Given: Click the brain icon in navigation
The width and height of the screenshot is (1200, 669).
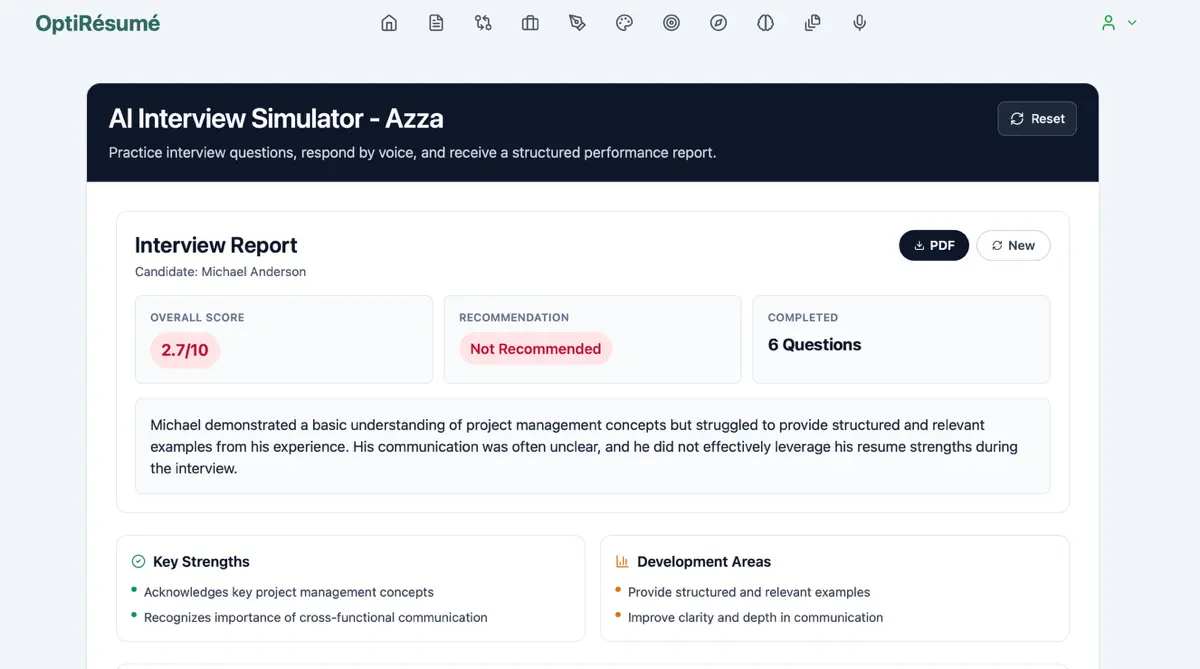Looking at the screenshot, I should pyautogui.click(x=765, y=23).
